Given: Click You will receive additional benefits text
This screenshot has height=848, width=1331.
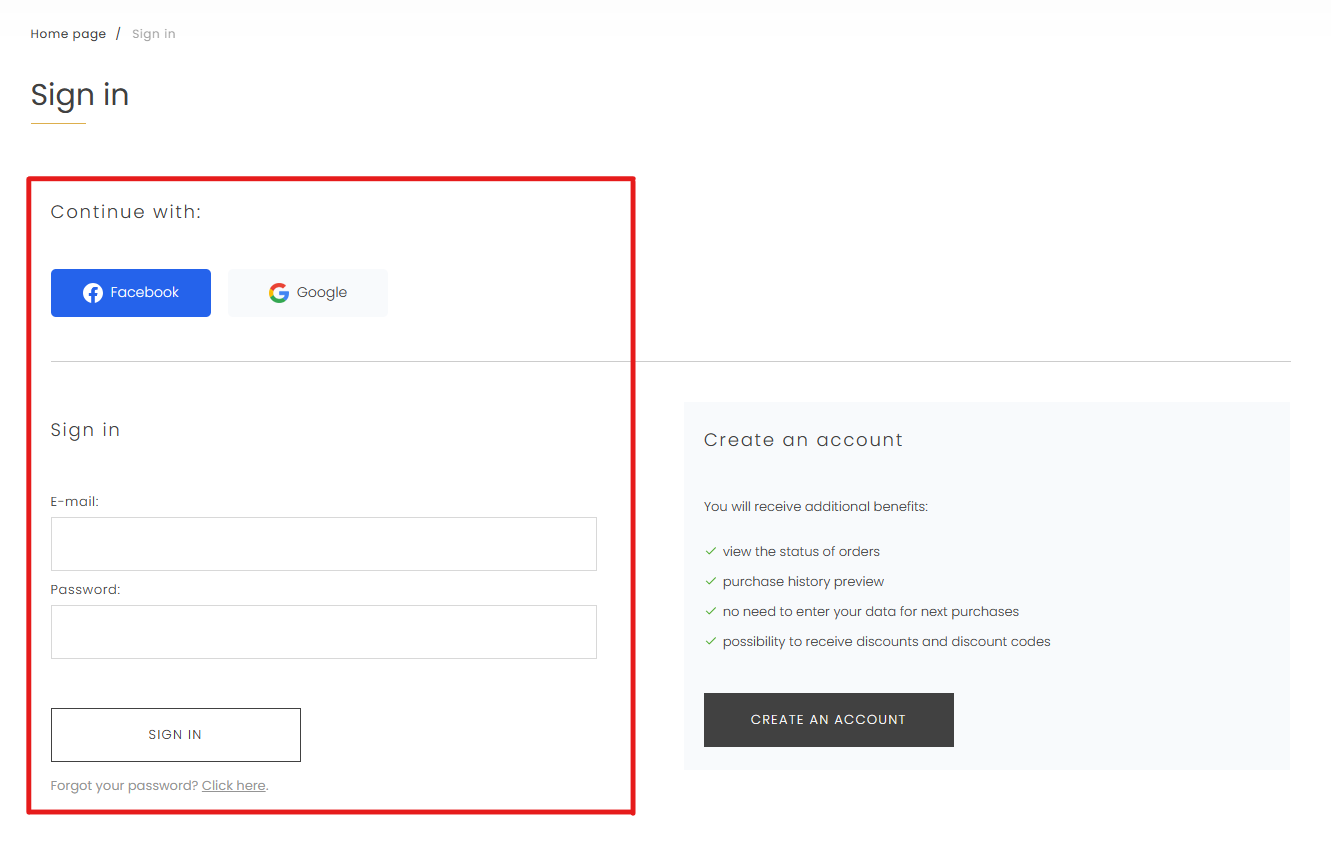Looking at the screenshot, I should tap(815, 507).
